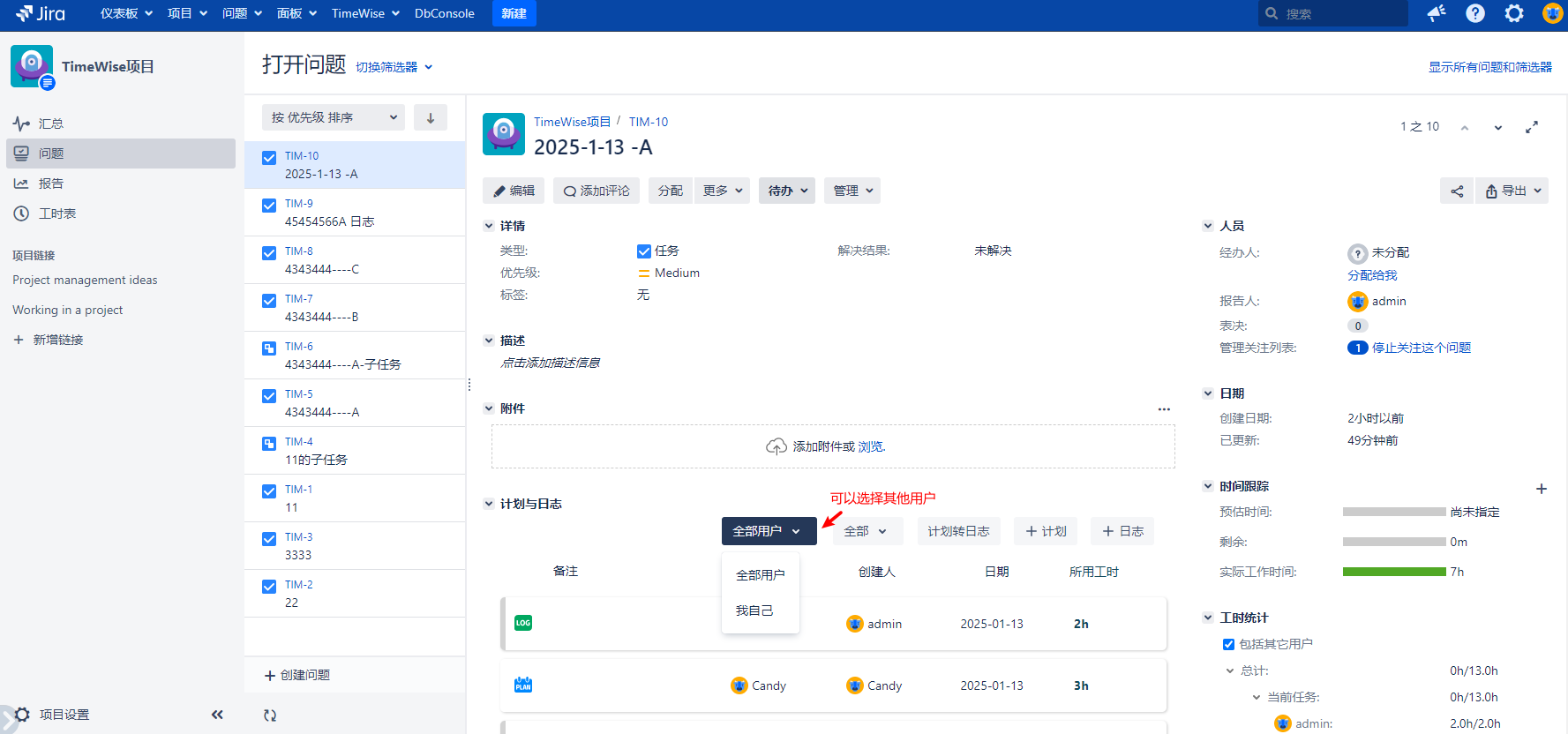Open the TimeWise top menu

365,13
